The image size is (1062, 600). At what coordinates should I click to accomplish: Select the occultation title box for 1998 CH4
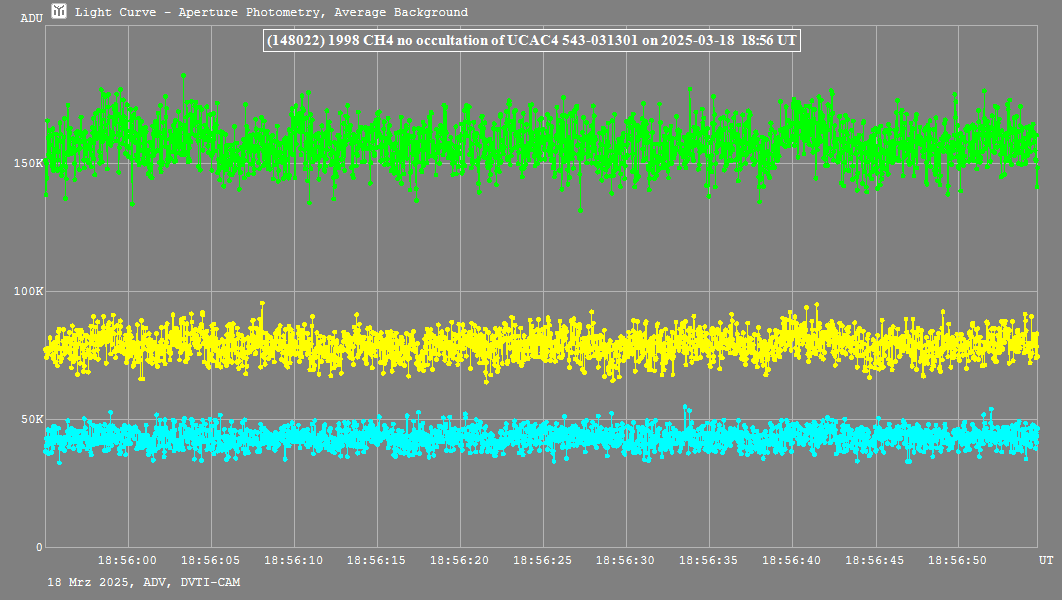531,40
